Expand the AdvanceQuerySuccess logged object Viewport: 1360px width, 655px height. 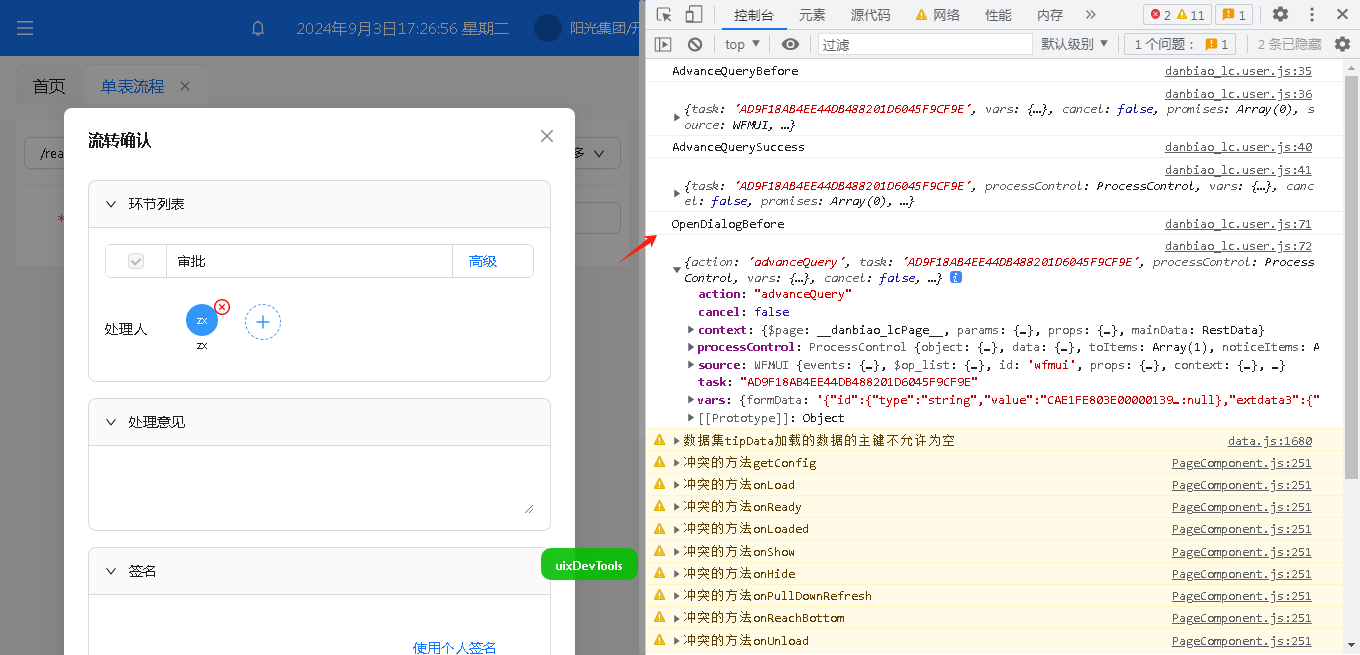(677, 193)
